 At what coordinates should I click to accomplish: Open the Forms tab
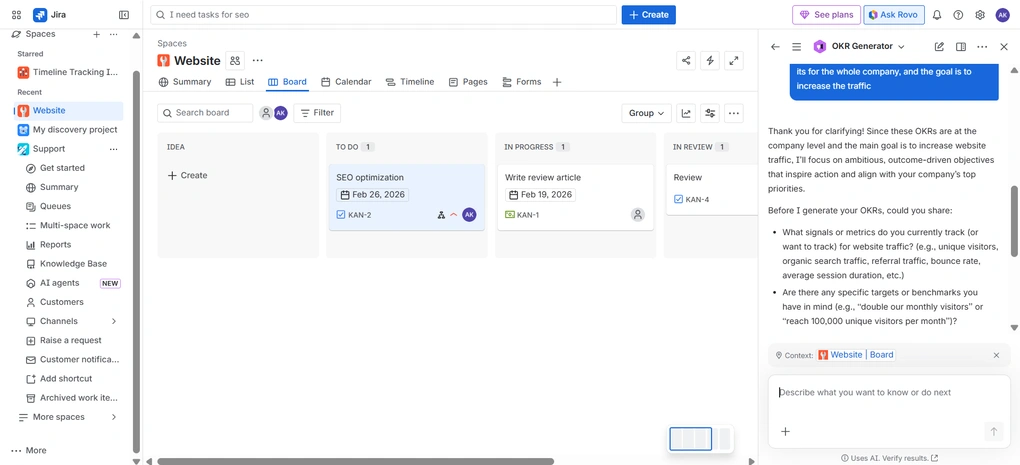click(x=521, y=82)
